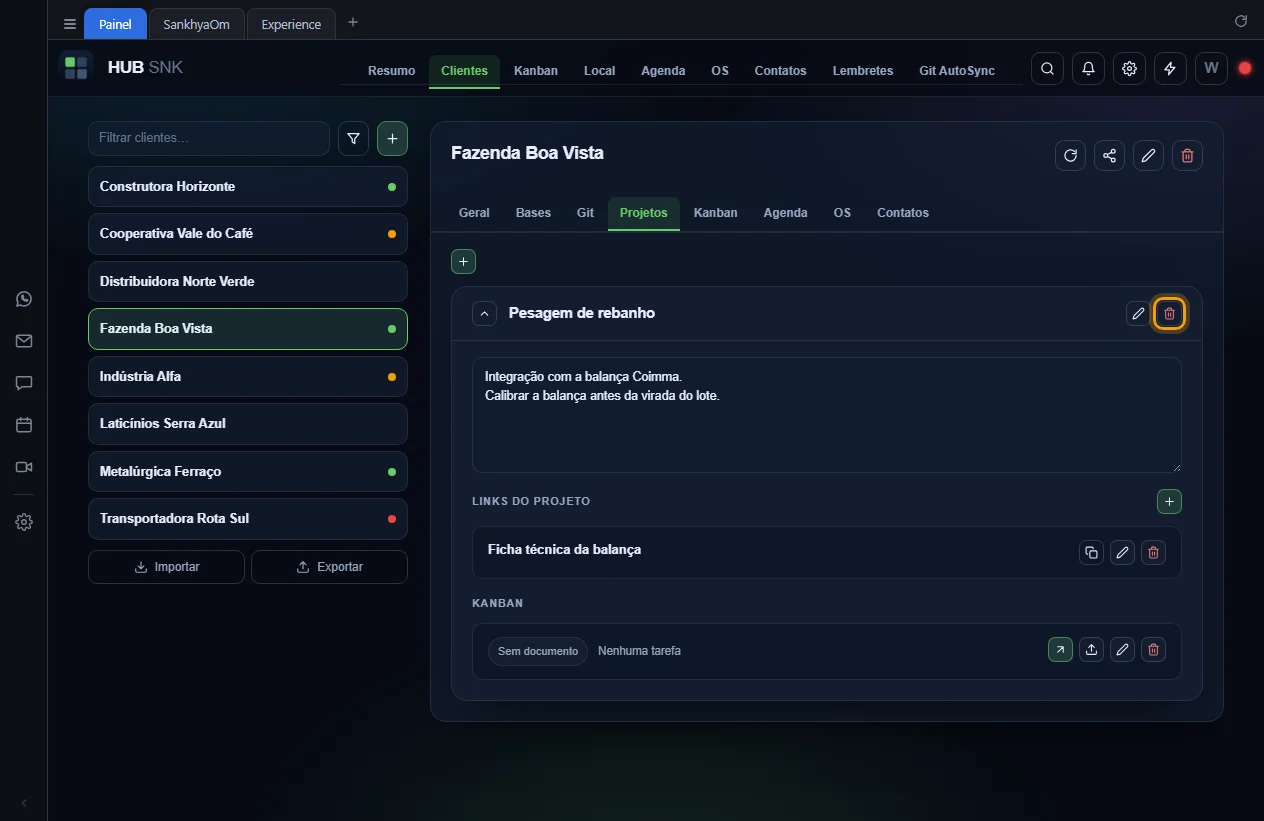Screen dimensions: 1264x821
Task: Edit the Pesagem de rebanho project
Action: point(1137,313)
